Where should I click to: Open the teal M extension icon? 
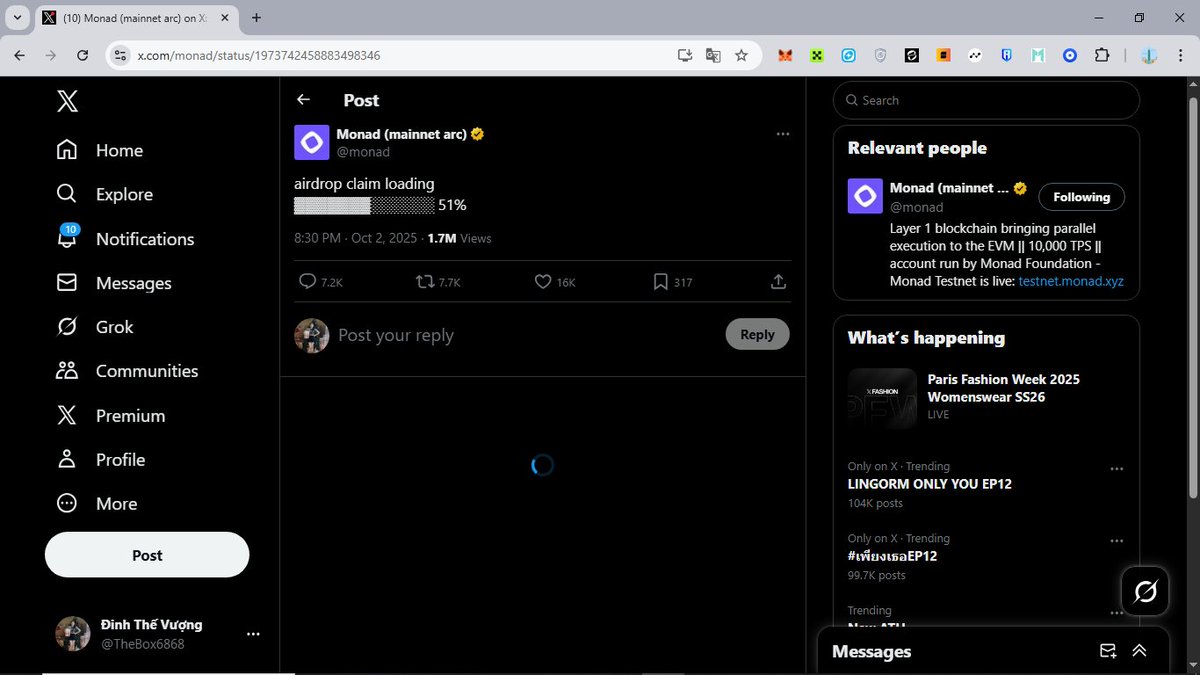click(x=1038, y=55)
